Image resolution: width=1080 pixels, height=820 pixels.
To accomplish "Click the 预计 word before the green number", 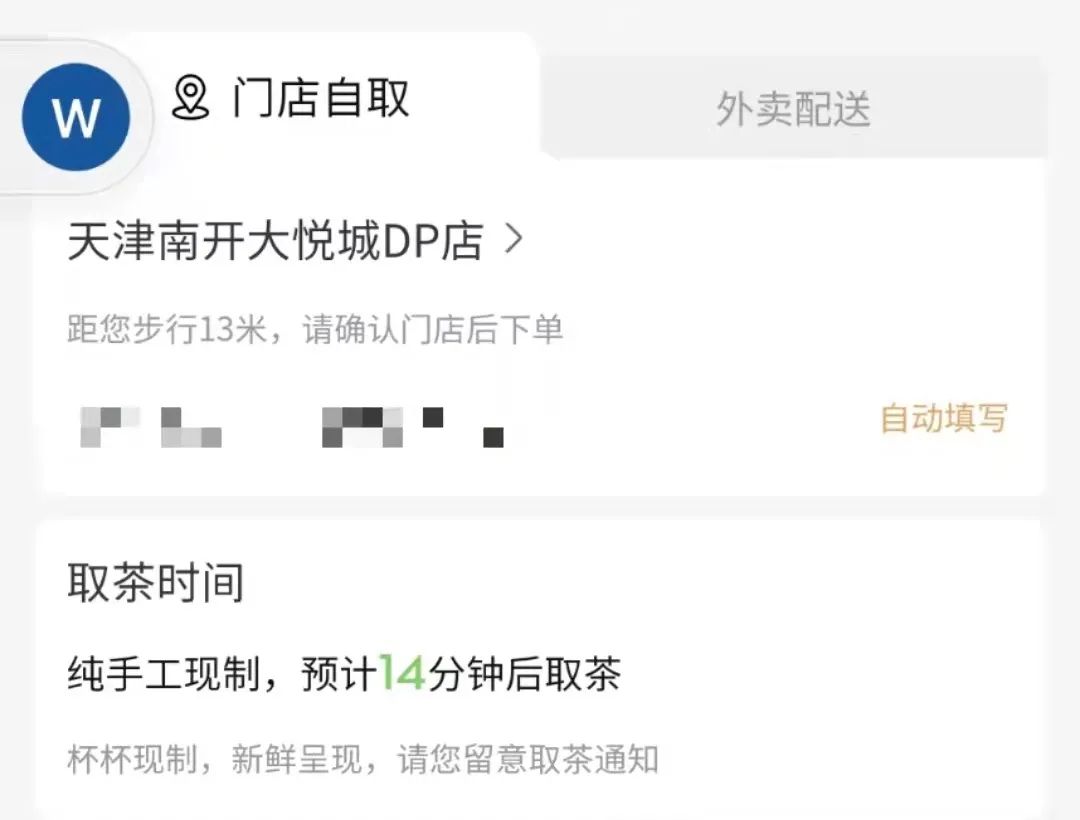I will [x=340, y=673].
